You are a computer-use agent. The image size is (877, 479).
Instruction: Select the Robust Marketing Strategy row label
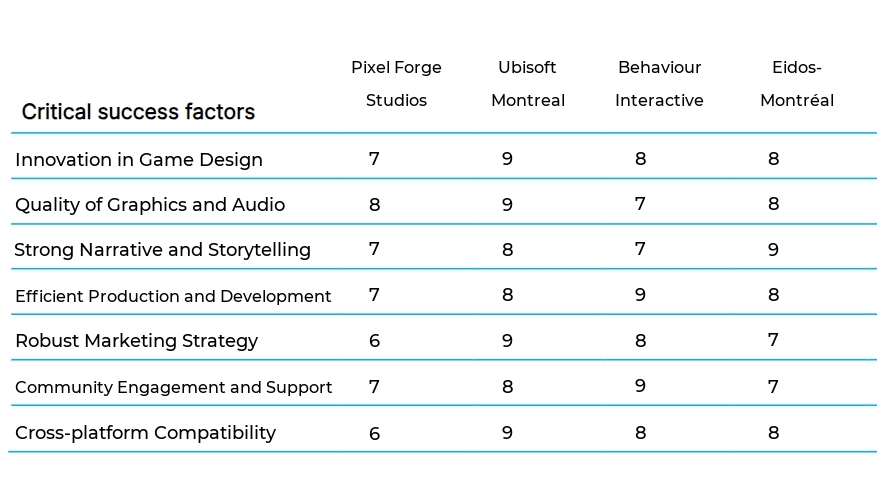point(136,341)
